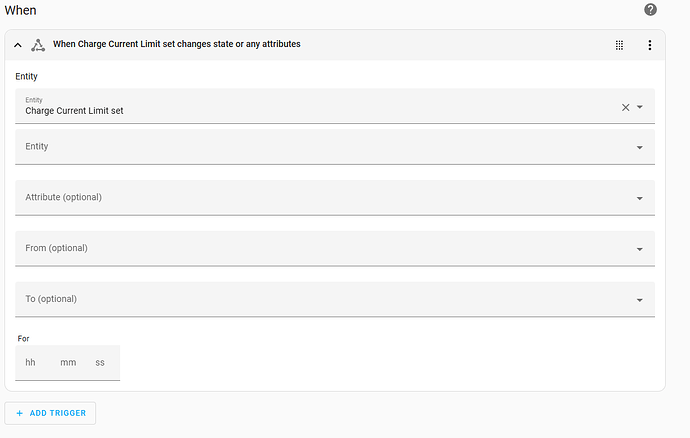Click the hh hours duration box
Viewport: 690px width, 438px height.
click(31, 363)
